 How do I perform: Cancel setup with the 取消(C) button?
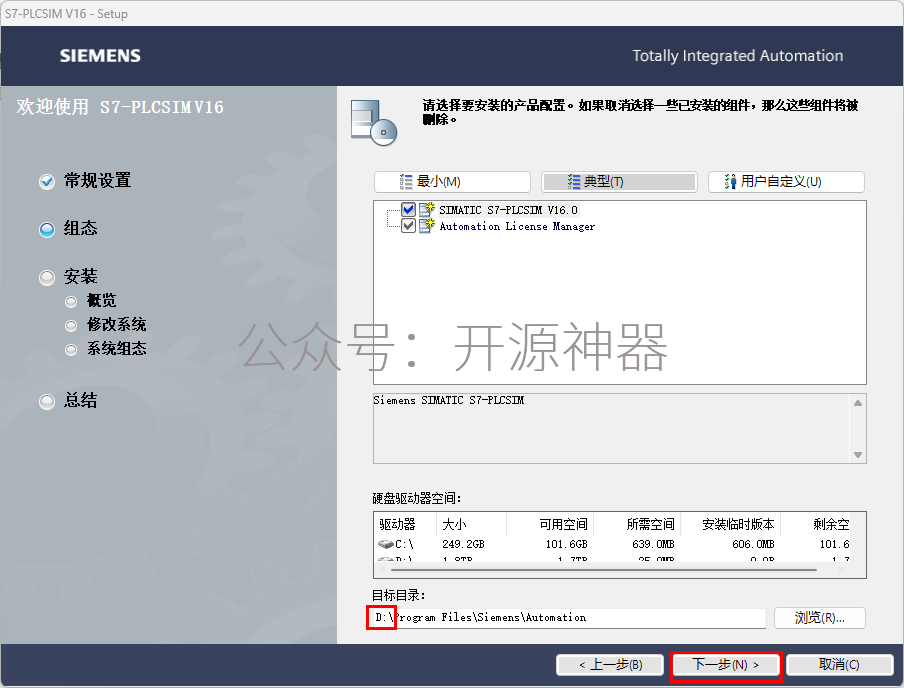(839, 665)
